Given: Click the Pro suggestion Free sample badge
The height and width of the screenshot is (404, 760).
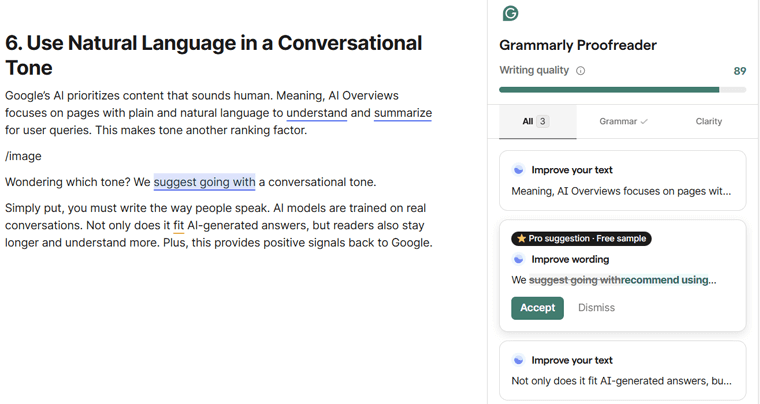Looking at the screenshot, I should click(x=581, y=238).
